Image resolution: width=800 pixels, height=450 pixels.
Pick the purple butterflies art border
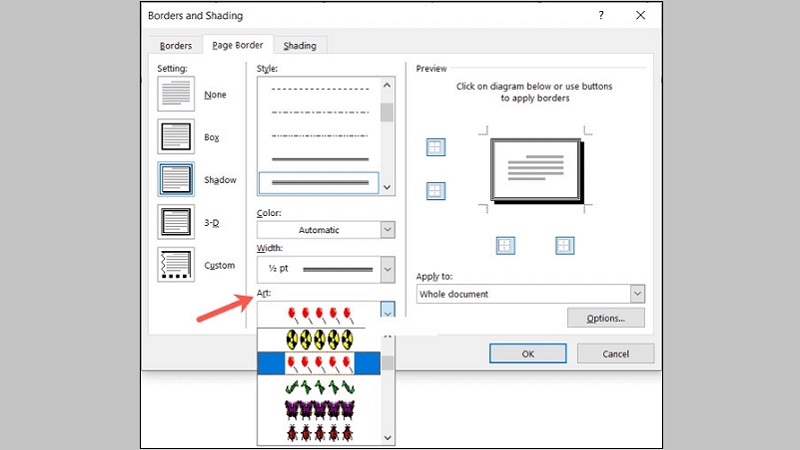[318, 409]
